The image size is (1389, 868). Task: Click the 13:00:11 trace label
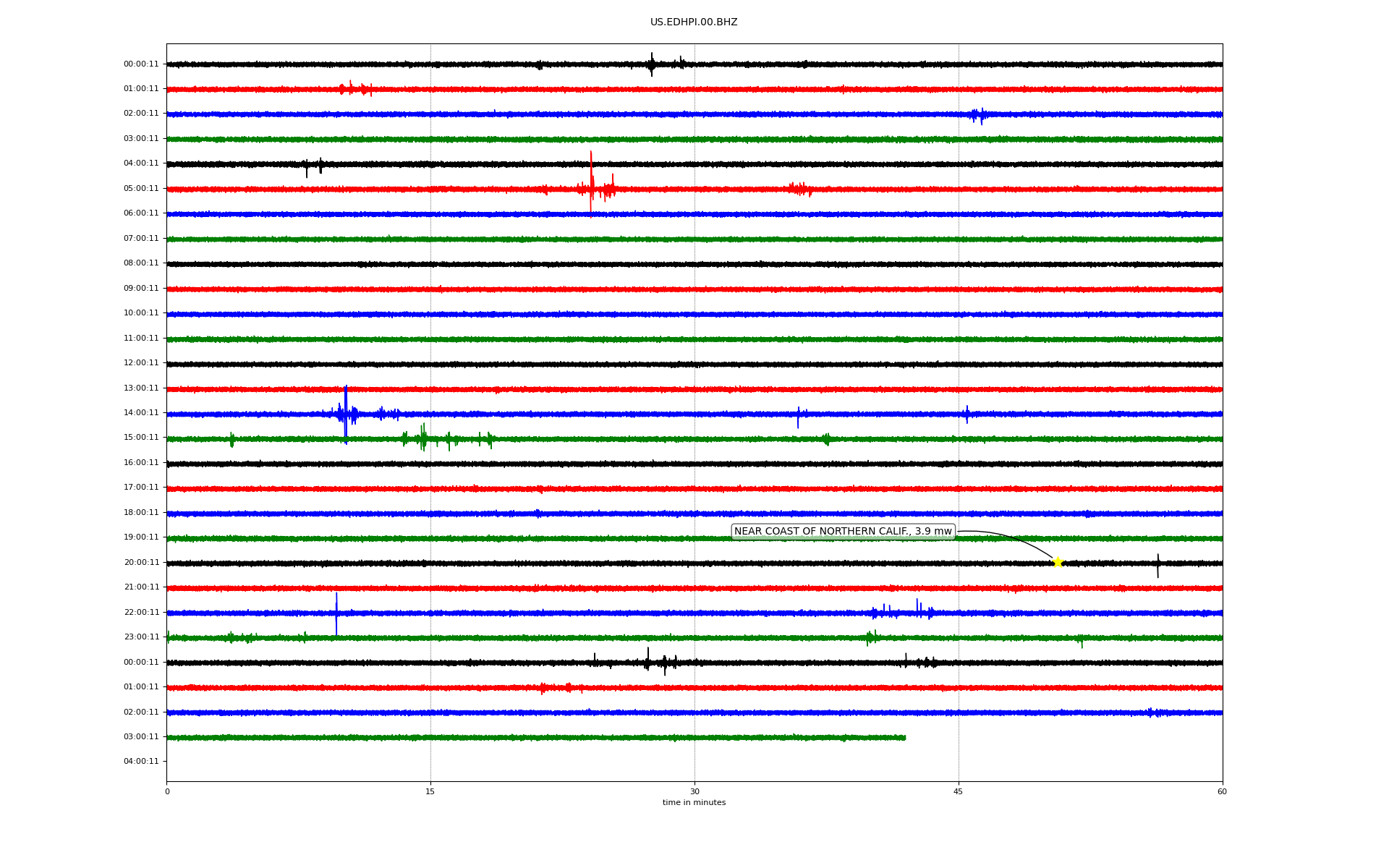[141, 388]
